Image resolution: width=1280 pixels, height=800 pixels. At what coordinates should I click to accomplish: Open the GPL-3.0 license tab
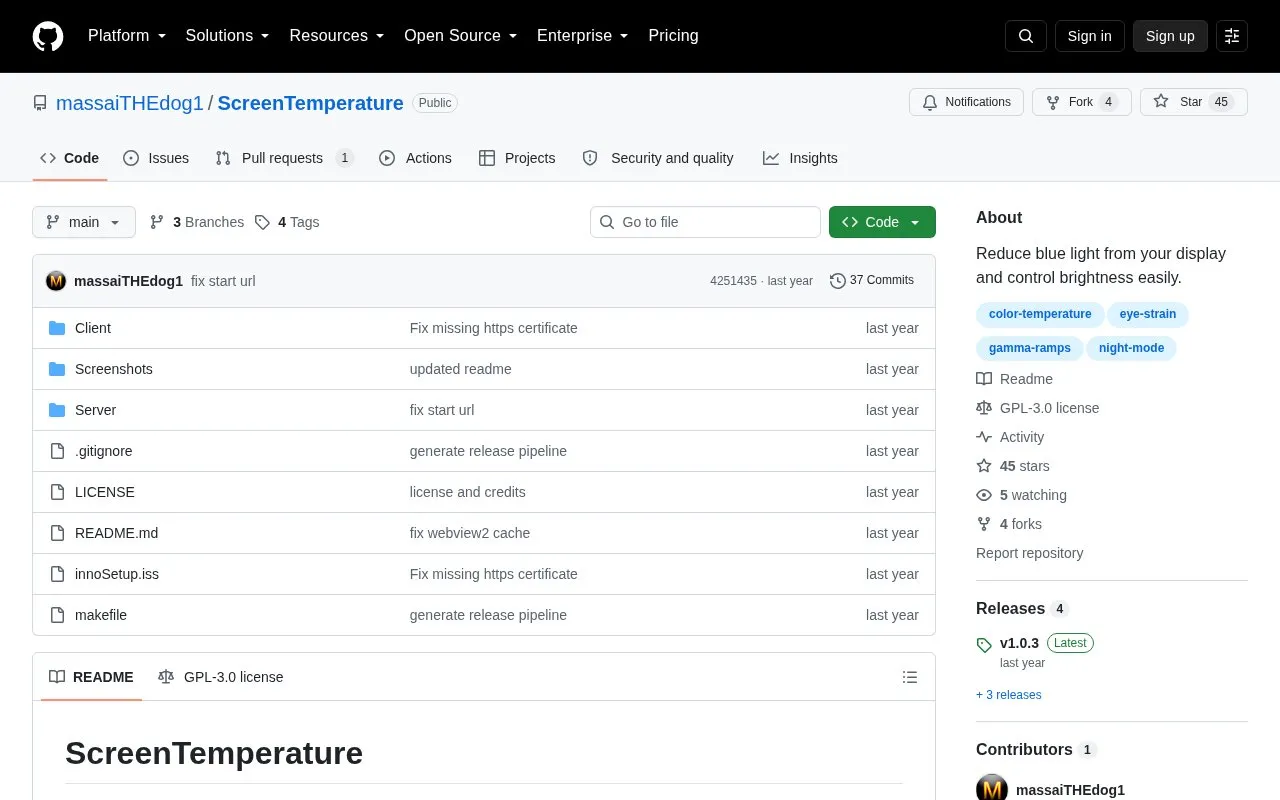point(221,677)
